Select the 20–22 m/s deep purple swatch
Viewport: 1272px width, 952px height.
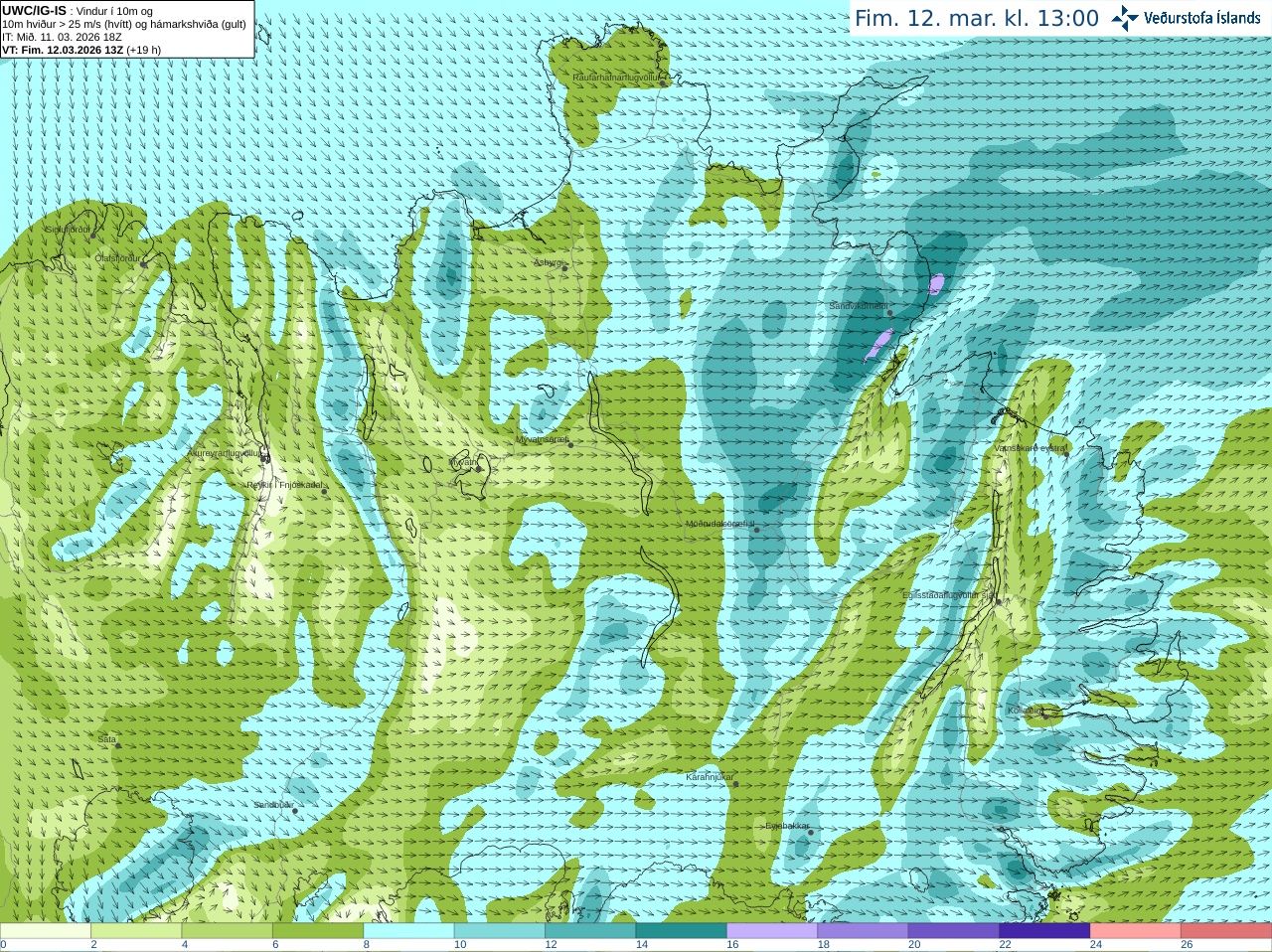pos(954,931)
